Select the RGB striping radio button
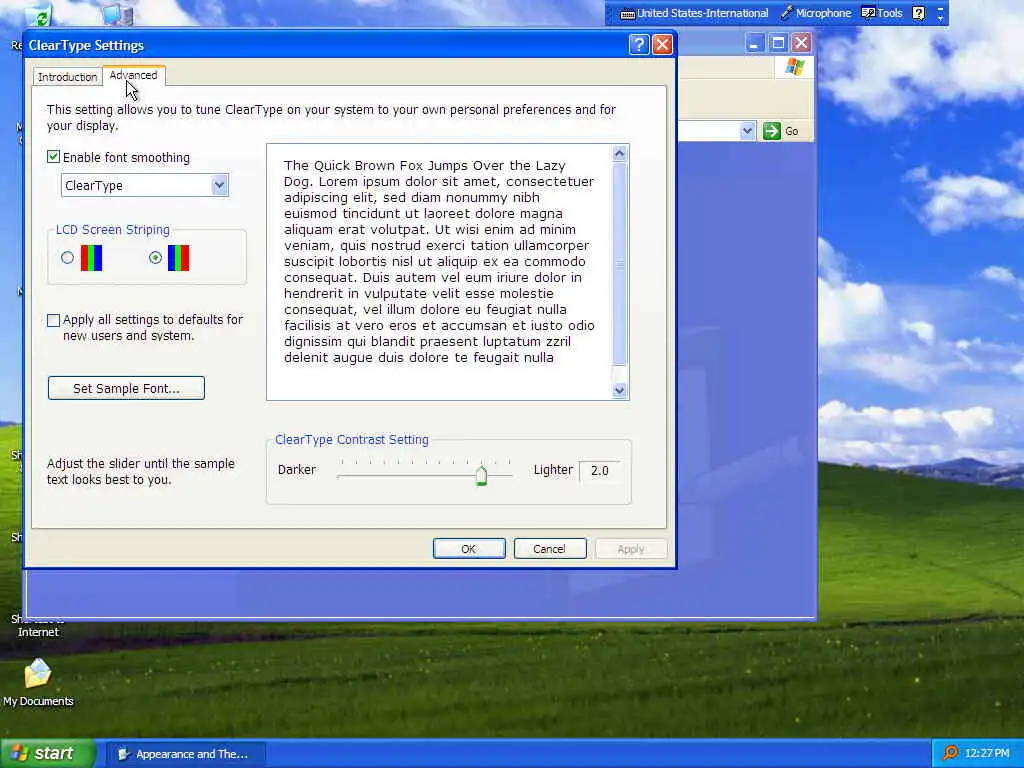The image size is (1024, 768). pos(67,258)
